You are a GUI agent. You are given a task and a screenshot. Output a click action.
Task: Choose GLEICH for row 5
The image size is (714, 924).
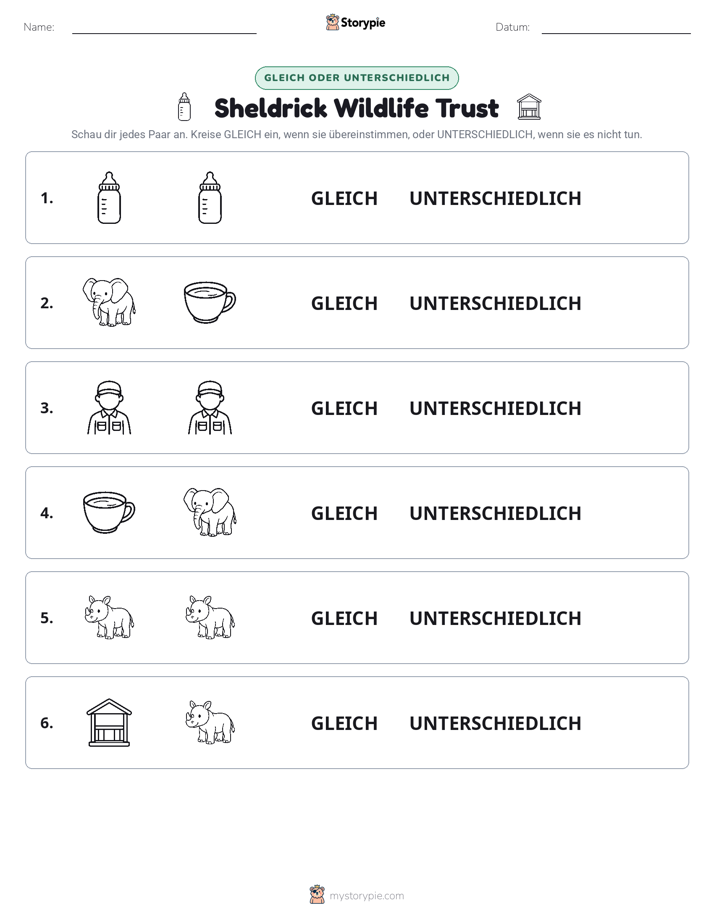(x=344, y=618)
